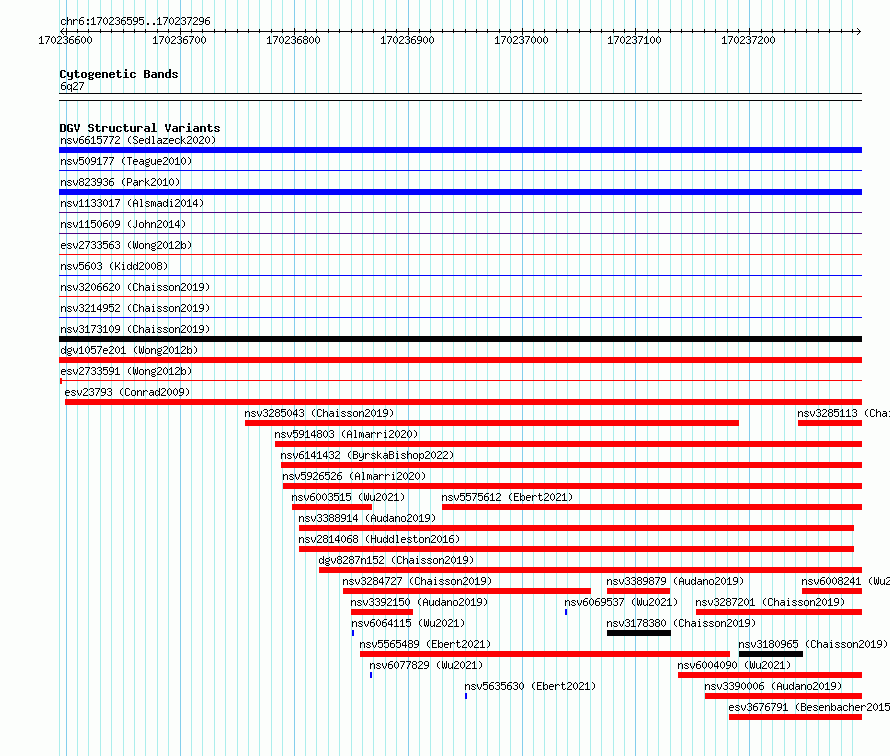The width and height of the screenshot is (890, 756).
Task: Open nsv6141432 (ByrskaBishop2022) variant
Action: [x=367, y=455]
